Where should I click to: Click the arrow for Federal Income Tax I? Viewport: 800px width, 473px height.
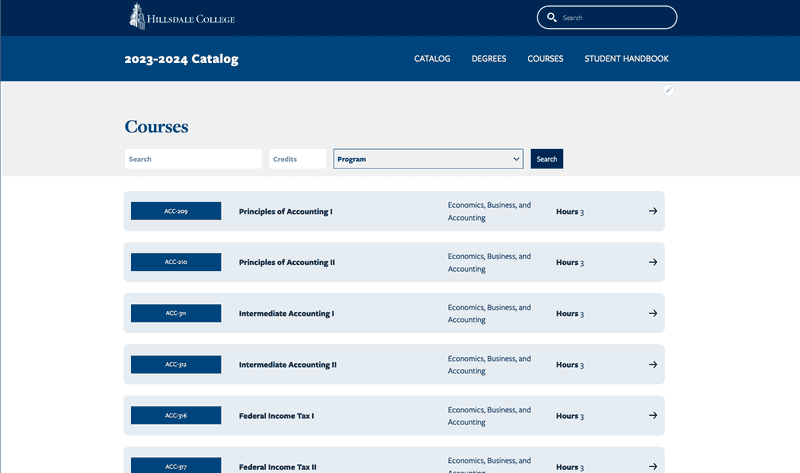tap(653, 415)
